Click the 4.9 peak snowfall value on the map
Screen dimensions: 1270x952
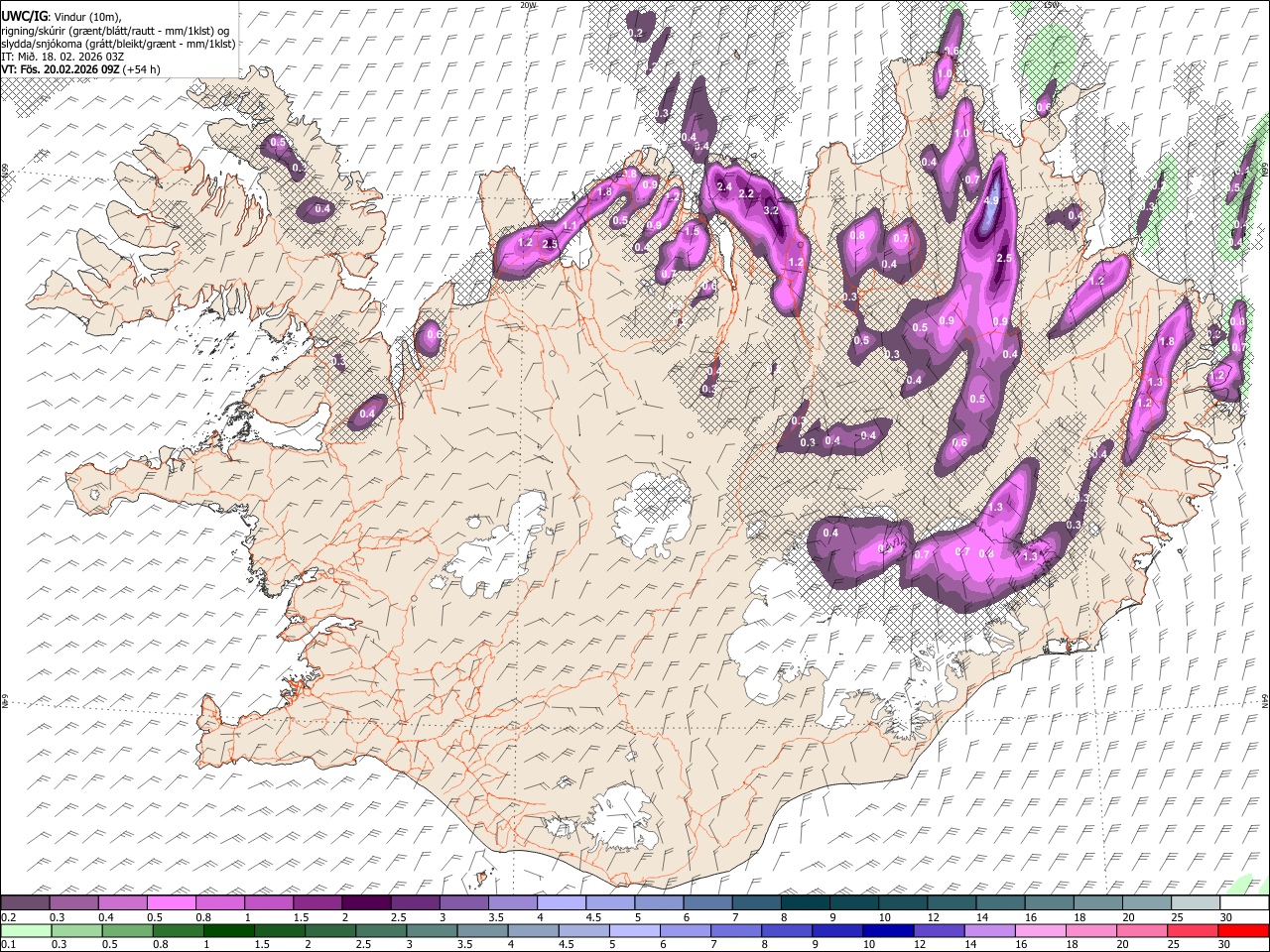[x=990, y=199]
